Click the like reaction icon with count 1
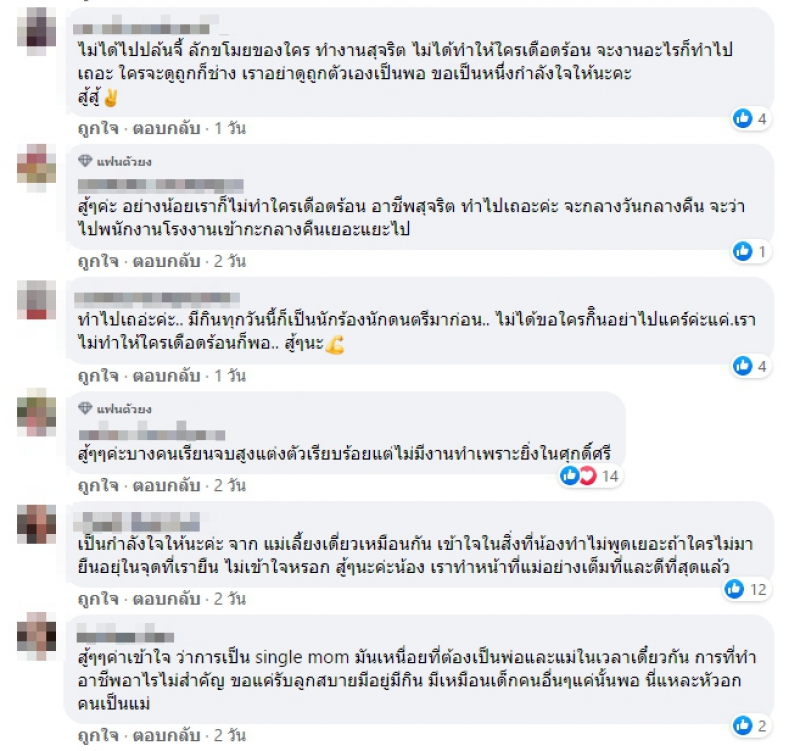800x751 pixels. pyautogui.click(x=742, y=251)
